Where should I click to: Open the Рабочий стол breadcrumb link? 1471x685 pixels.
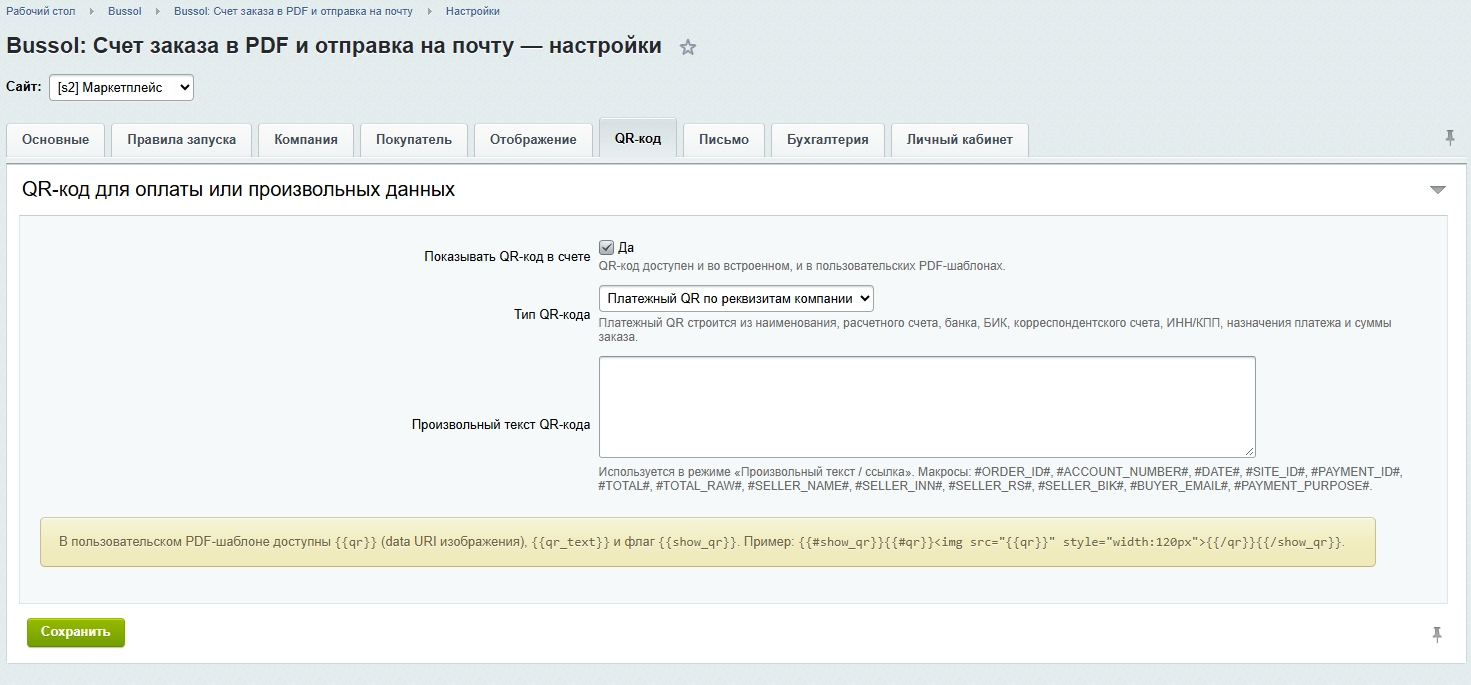41,11
